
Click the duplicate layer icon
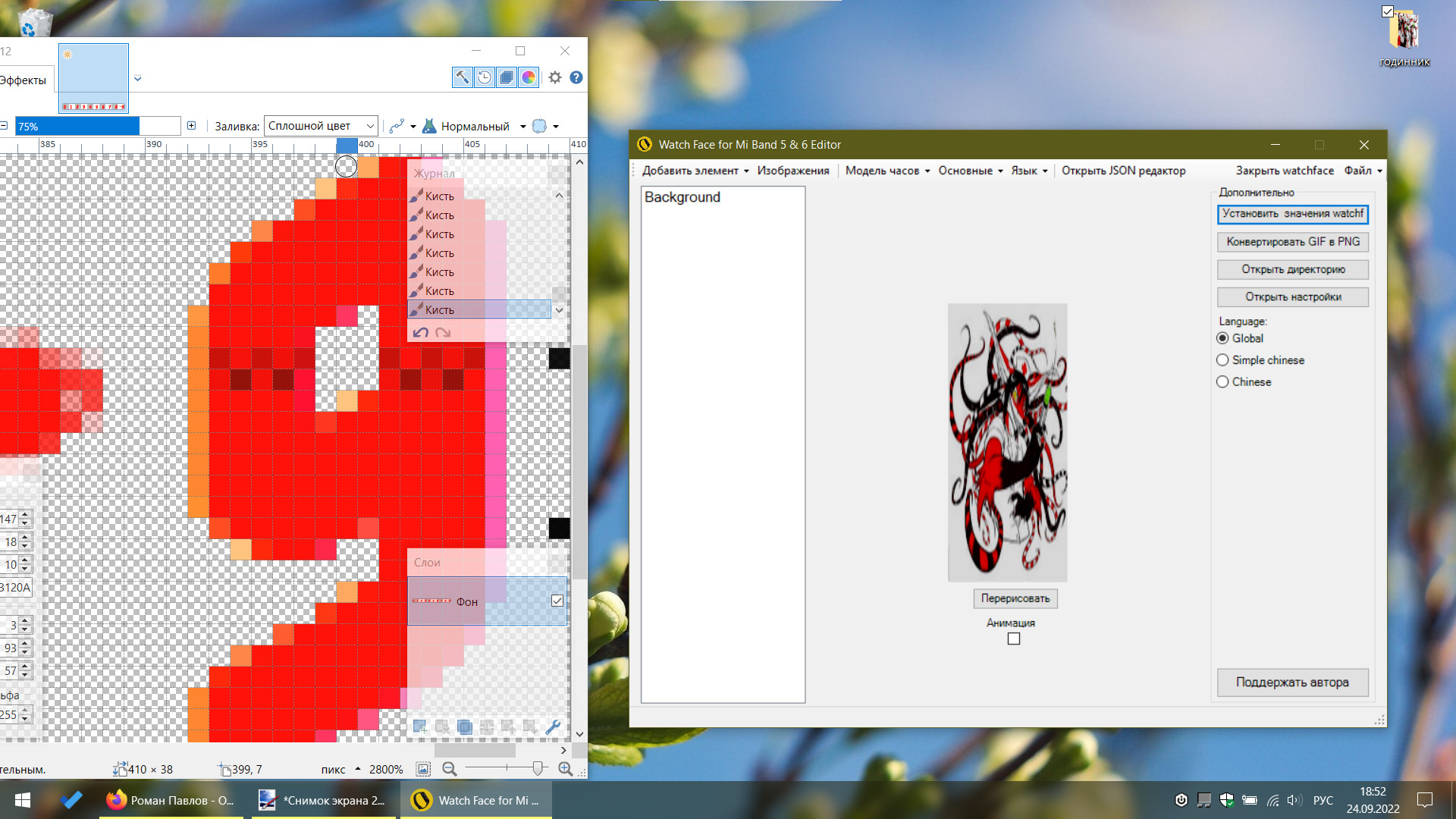464,726
